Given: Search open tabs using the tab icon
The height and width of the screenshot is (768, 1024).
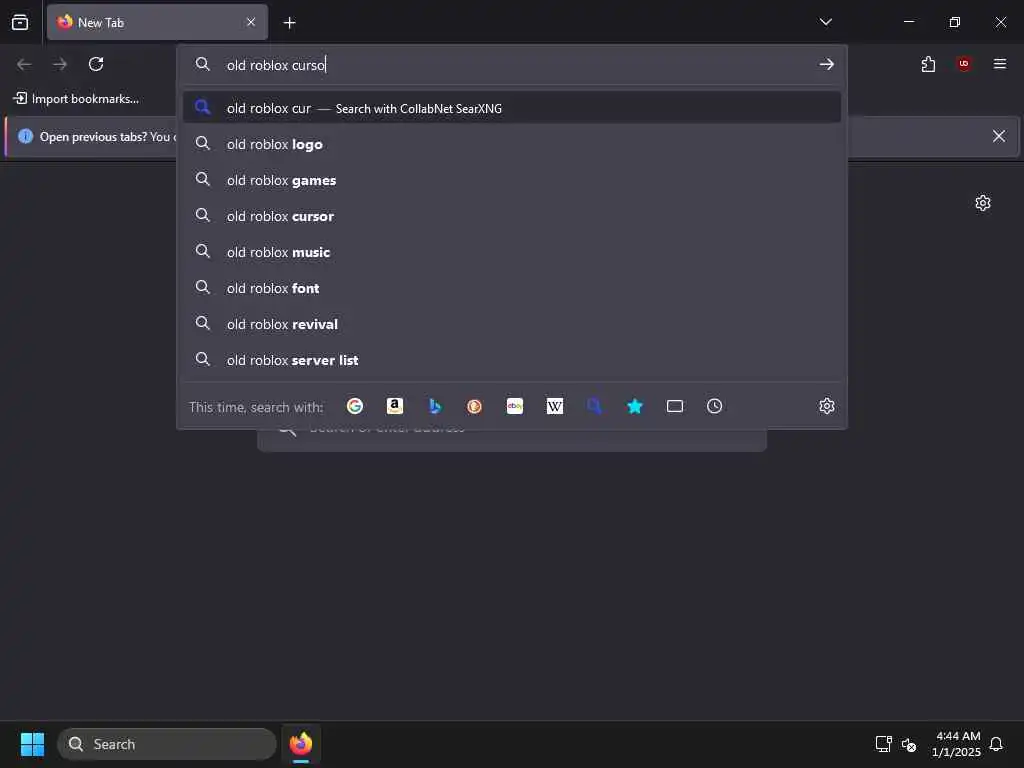Looking at the screenshot, I should (675, 406).
